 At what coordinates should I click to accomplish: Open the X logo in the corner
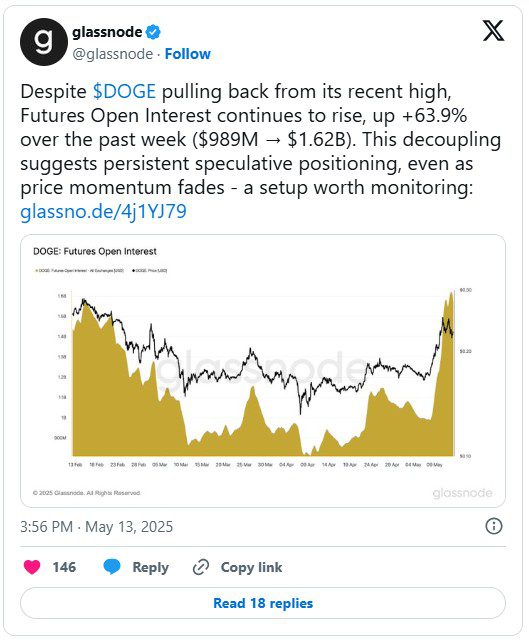point(493,31)
